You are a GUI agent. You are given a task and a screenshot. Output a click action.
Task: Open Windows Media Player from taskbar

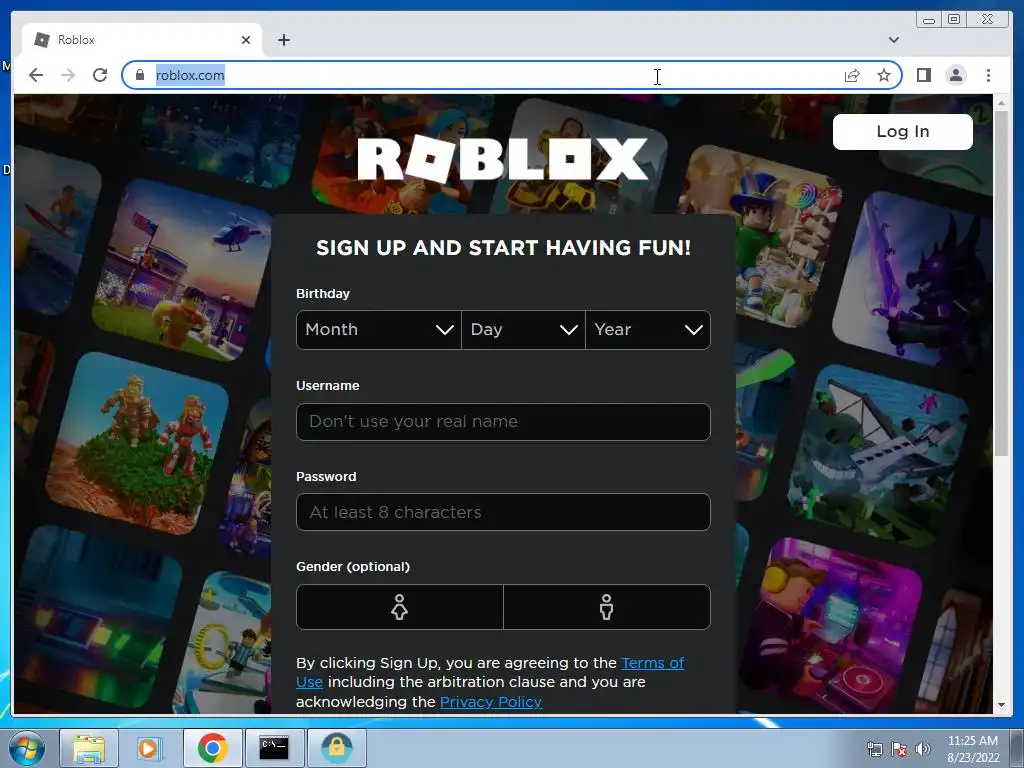coord(150,748)
